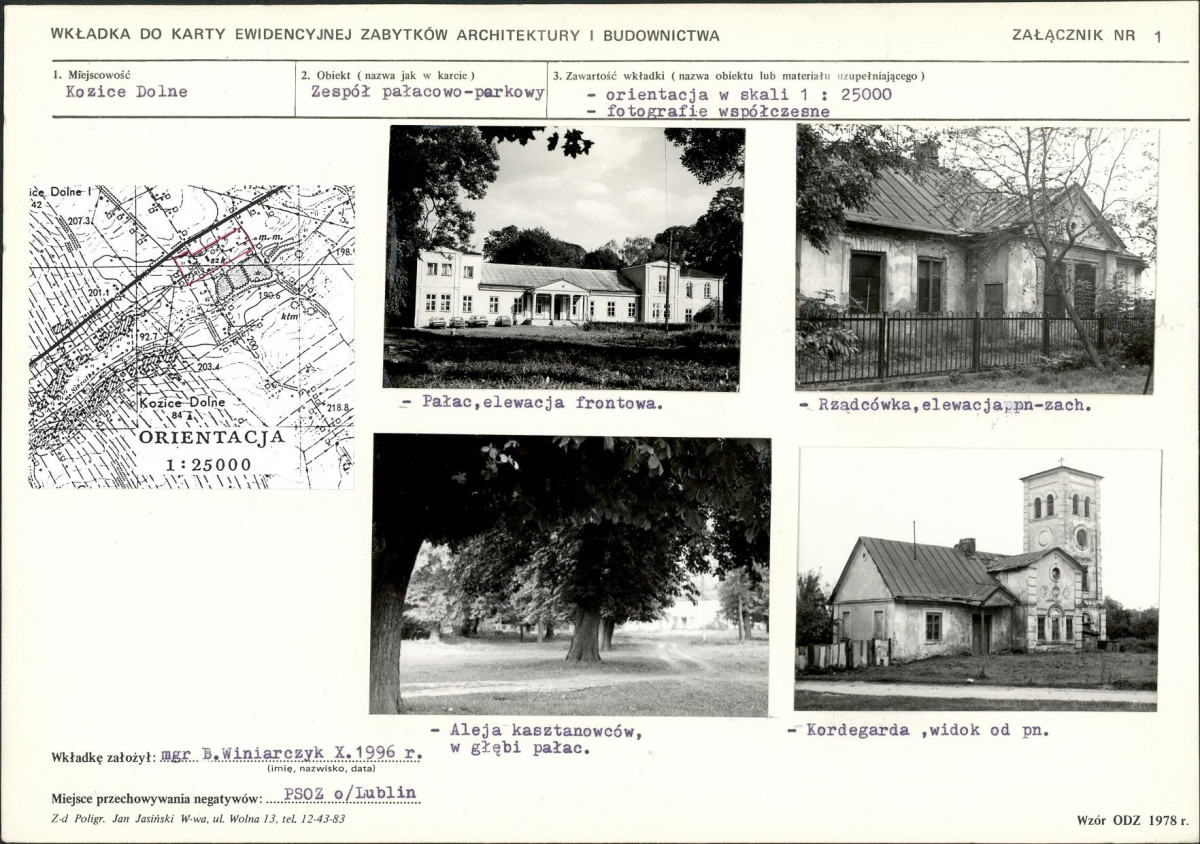This screenshot has height=844, width=1200.
Task: Click the '1. Miejscowość' field label
Action: [94, 75]
